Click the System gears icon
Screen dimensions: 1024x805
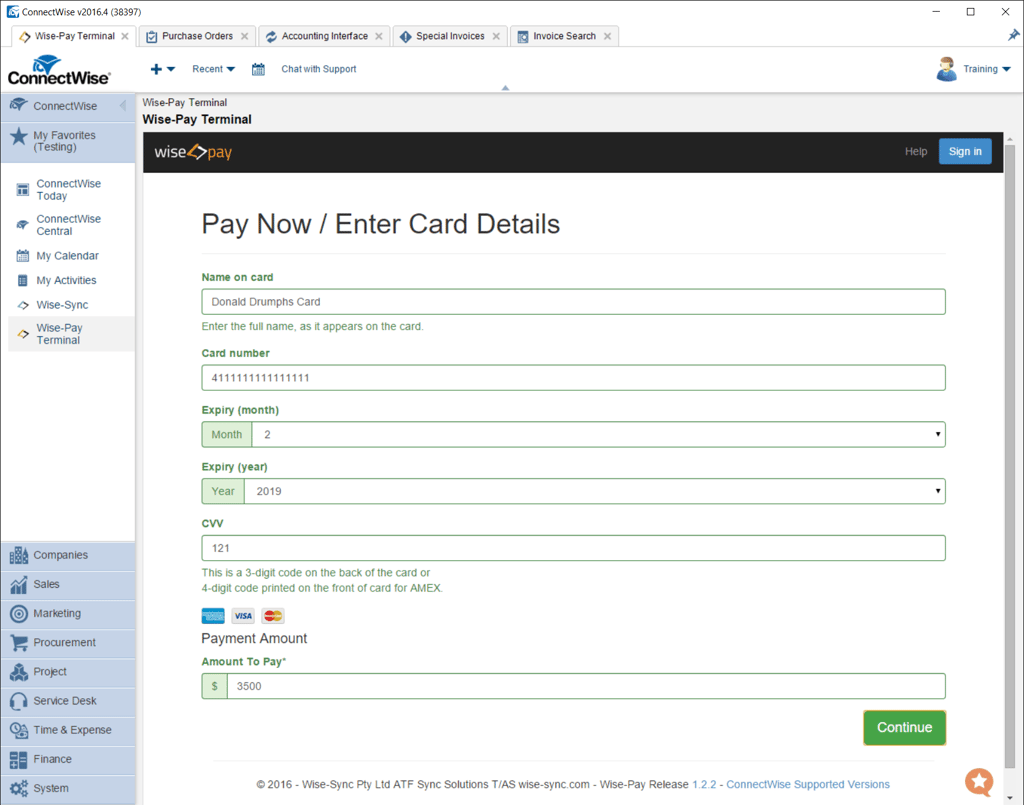[19, 789]
